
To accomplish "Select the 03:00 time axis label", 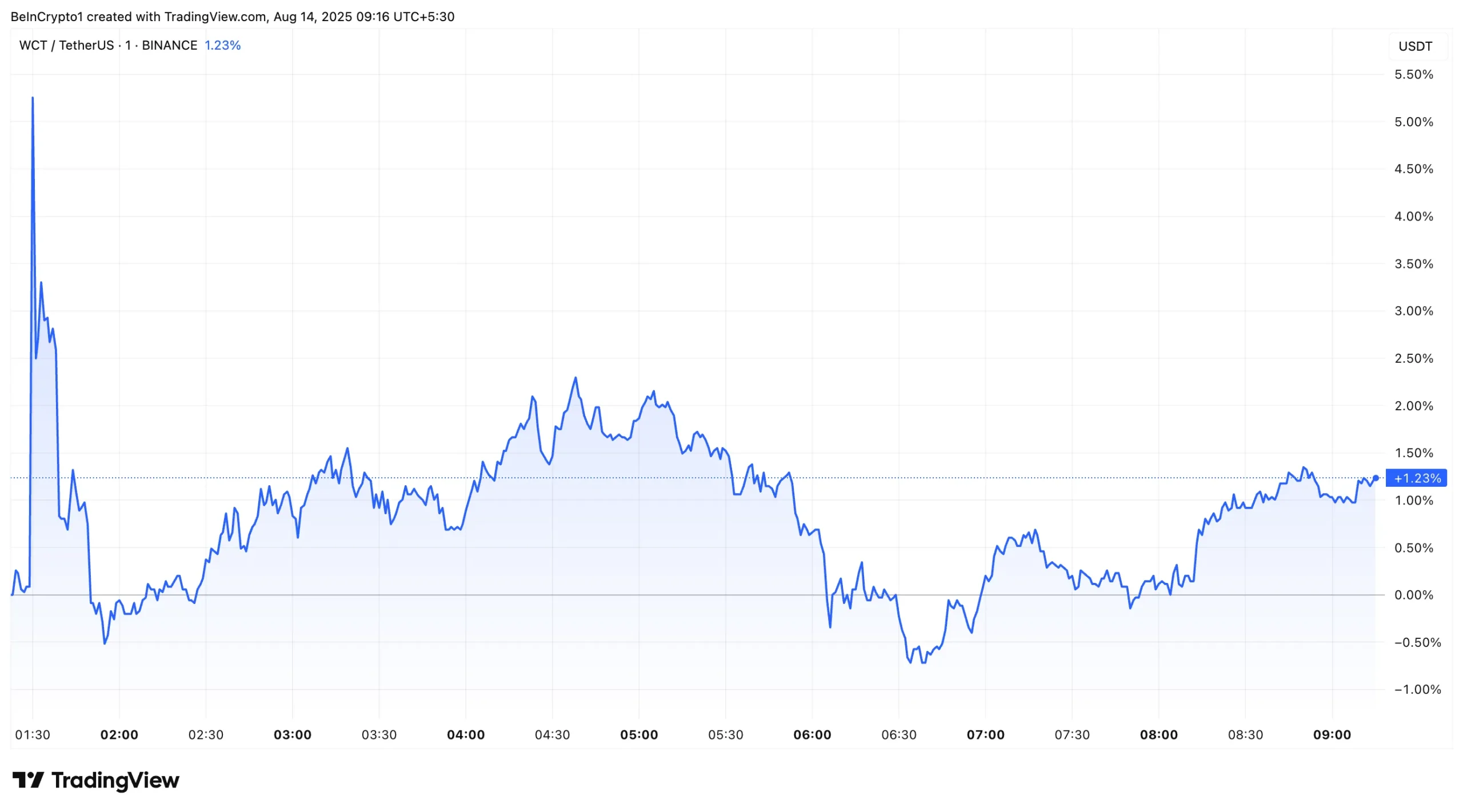I will (293, 735).
